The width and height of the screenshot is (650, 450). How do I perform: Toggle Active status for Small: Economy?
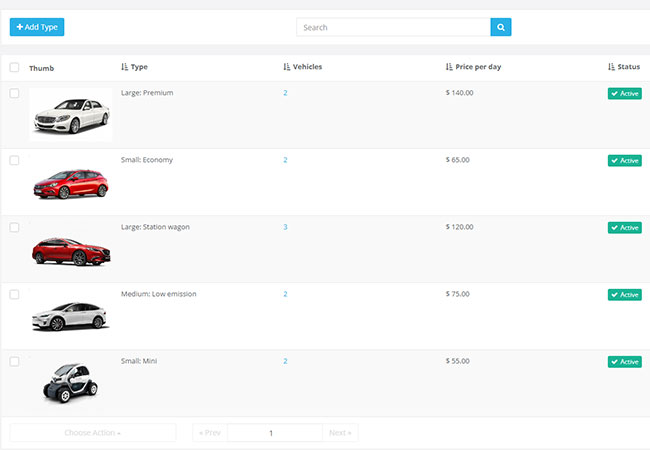[x=625, y=160]
